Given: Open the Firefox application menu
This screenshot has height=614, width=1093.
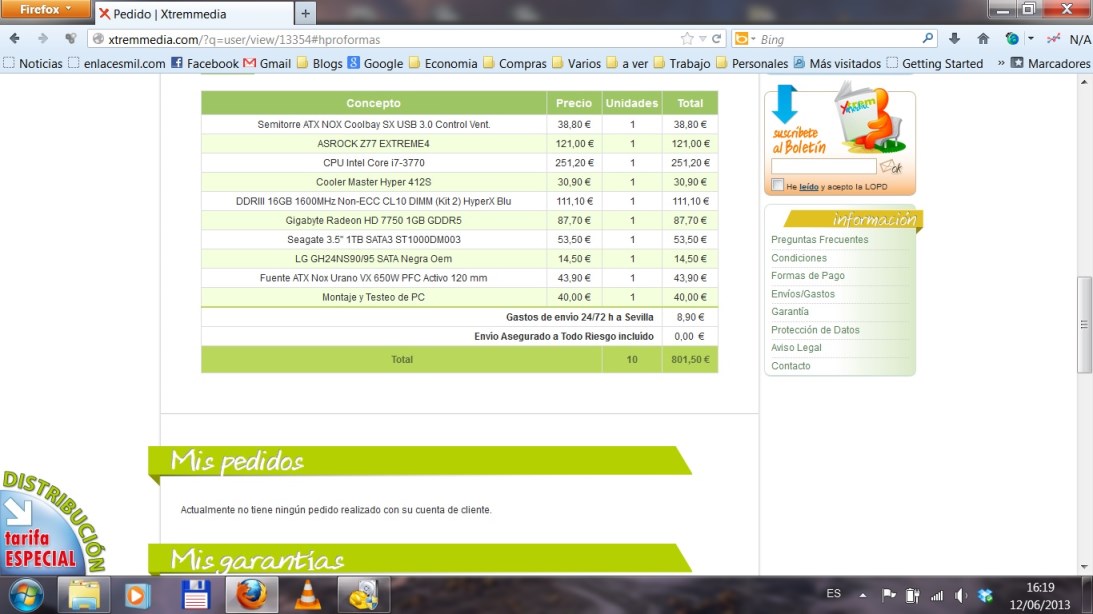Looking at the screenshot, I should (45, 9).
